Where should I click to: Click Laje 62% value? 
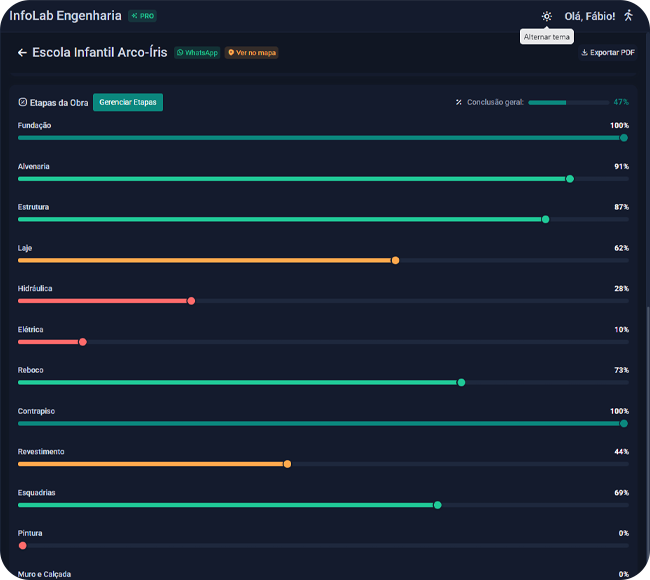coord(621,248)
